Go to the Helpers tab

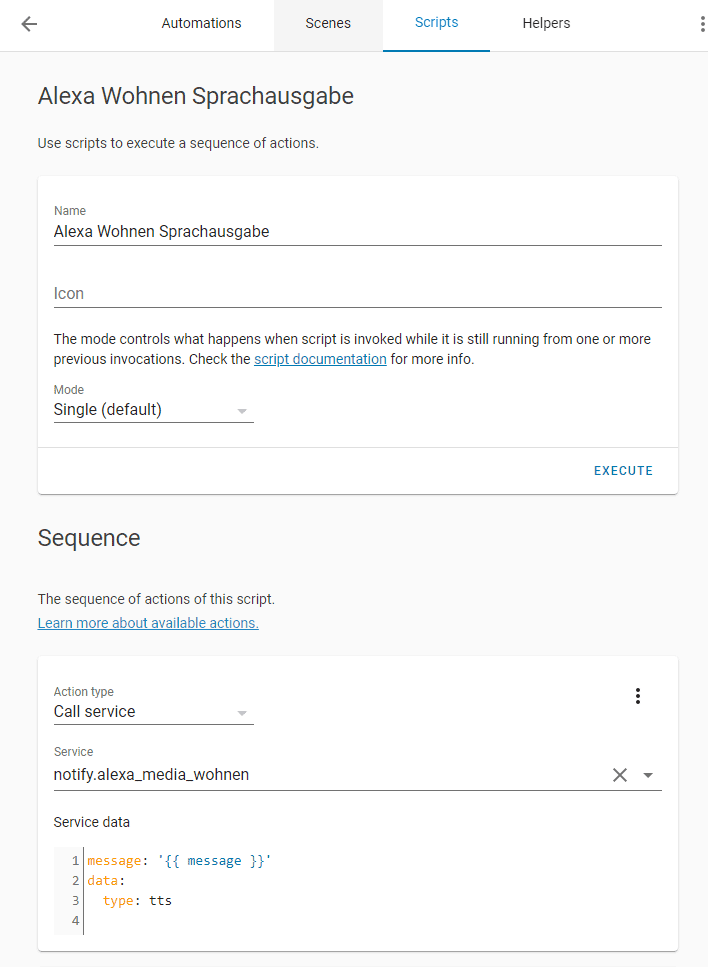(x=546, y=24)
